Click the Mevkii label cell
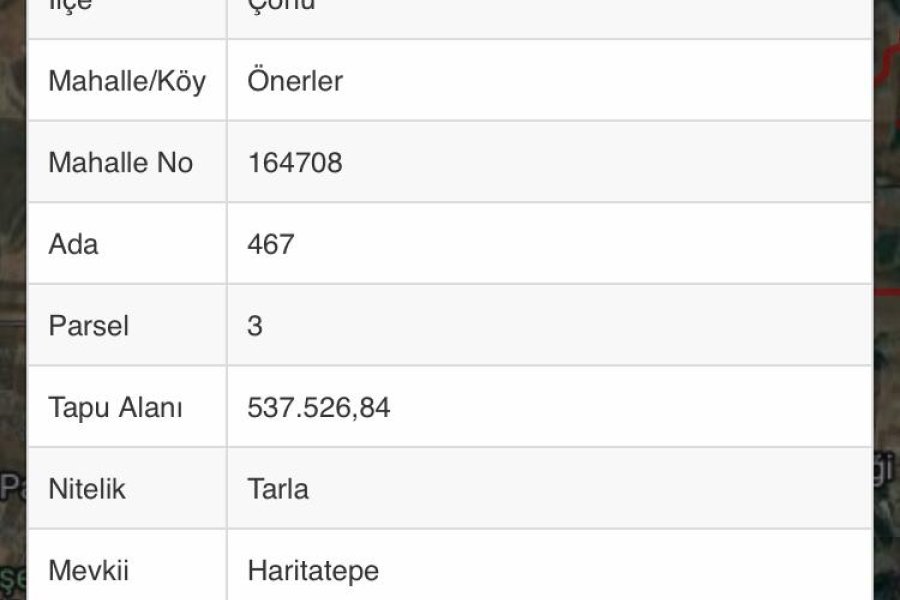The height and width of the screenshot is (600, 900). 127,566
